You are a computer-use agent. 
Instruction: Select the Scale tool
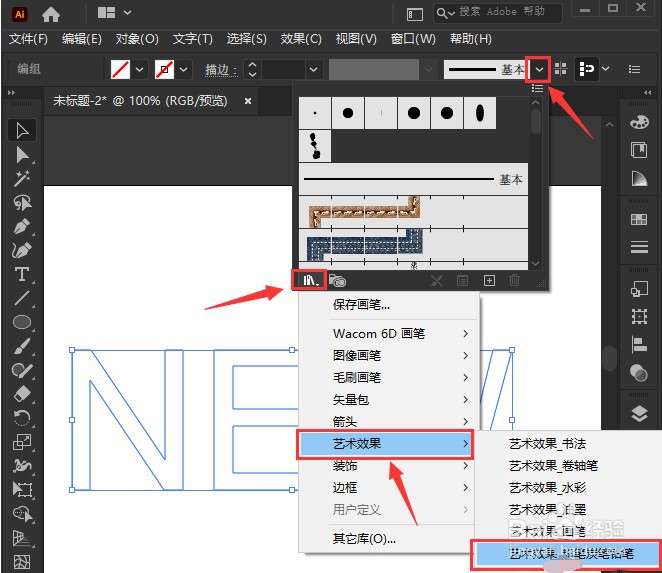[22, 442]
